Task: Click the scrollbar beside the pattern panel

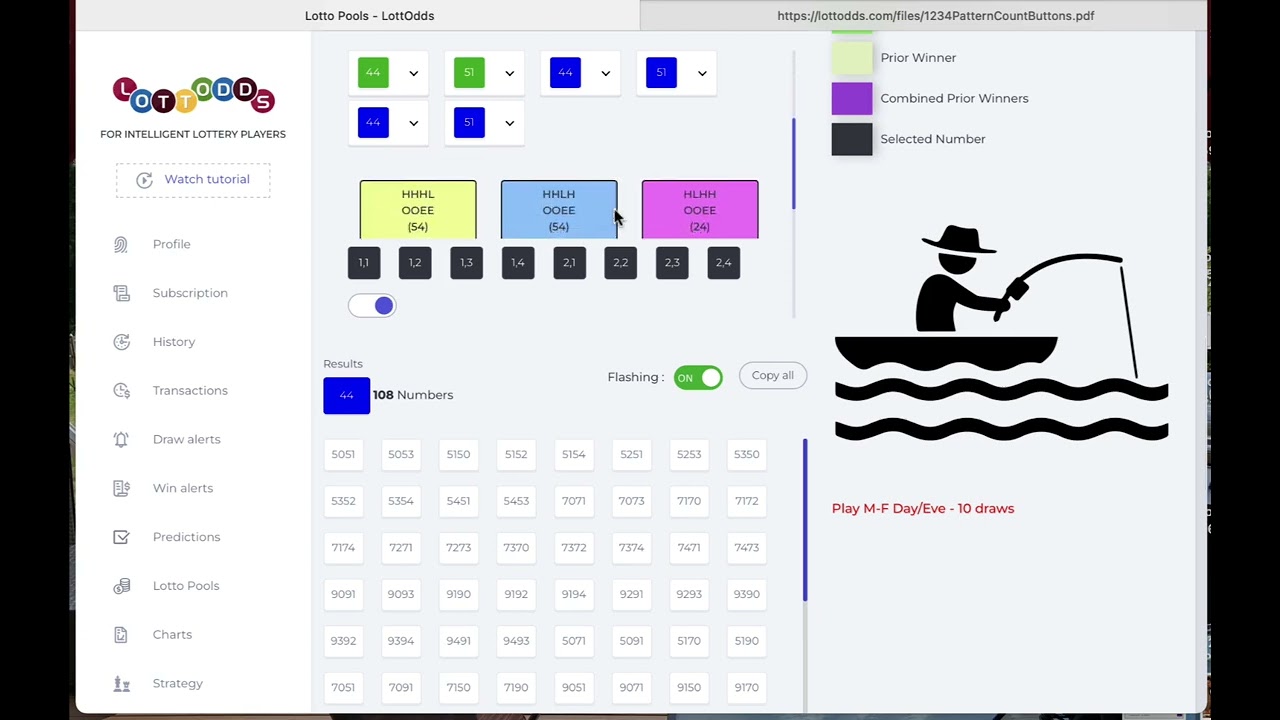Action: pyautogui.click(x=794, y=165)
